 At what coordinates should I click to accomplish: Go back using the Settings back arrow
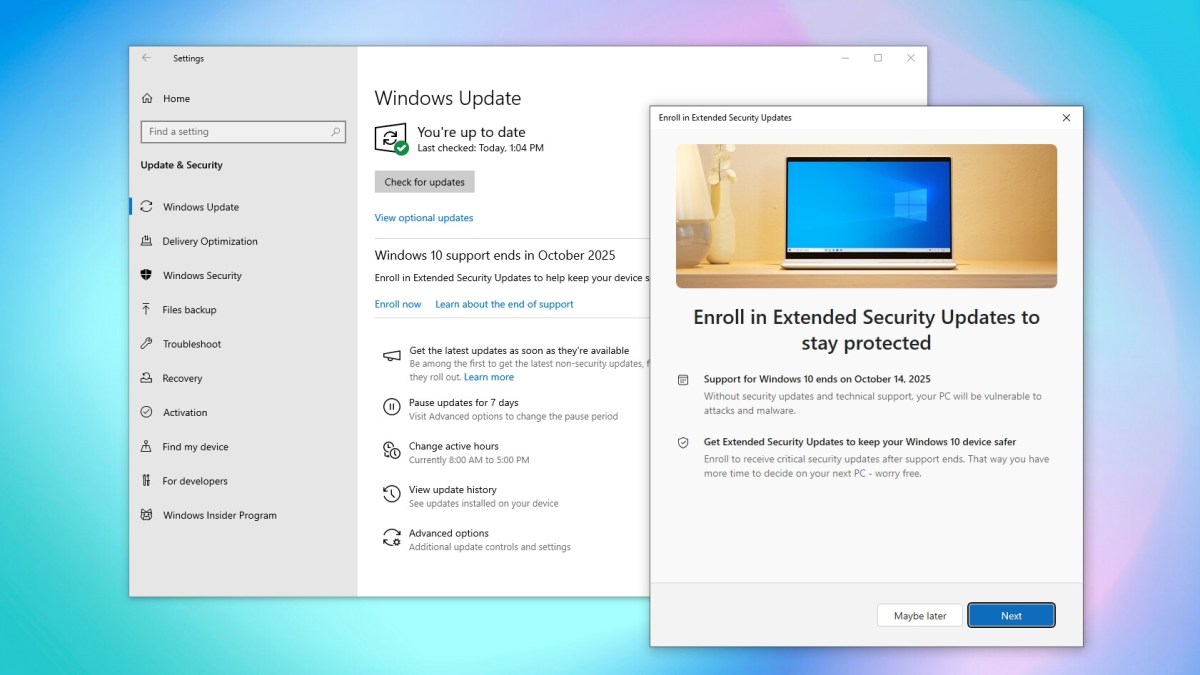pyautogui.click(x=146, y=58)
